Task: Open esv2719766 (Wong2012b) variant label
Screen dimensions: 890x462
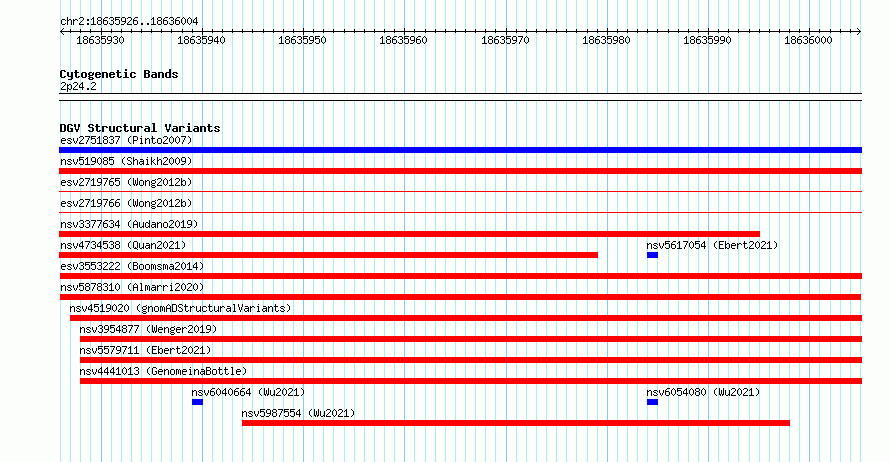Action: point(126,203)
